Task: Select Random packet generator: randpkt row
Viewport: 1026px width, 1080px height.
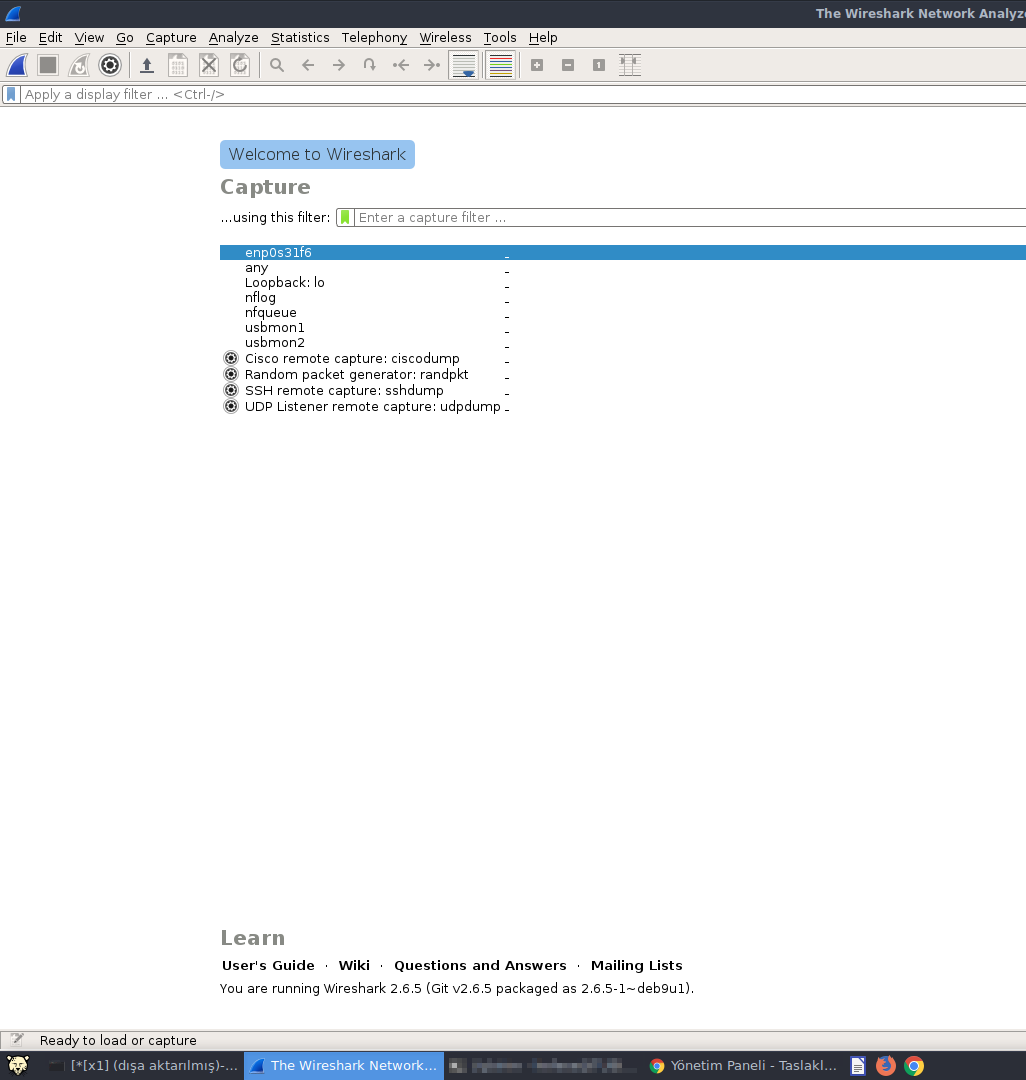Action: tap(623, 374)
